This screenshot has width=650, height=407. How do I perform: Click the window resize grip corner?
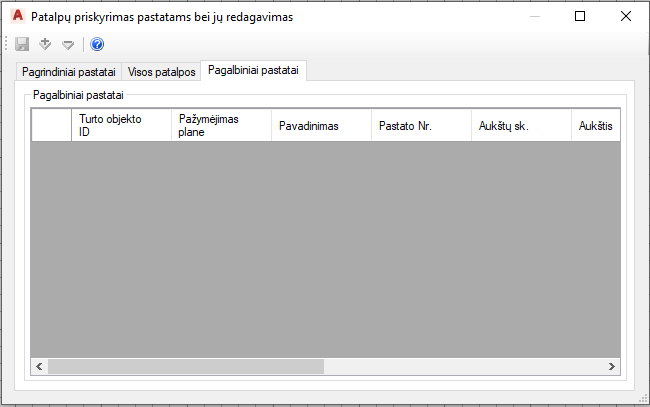click(644, 399)
